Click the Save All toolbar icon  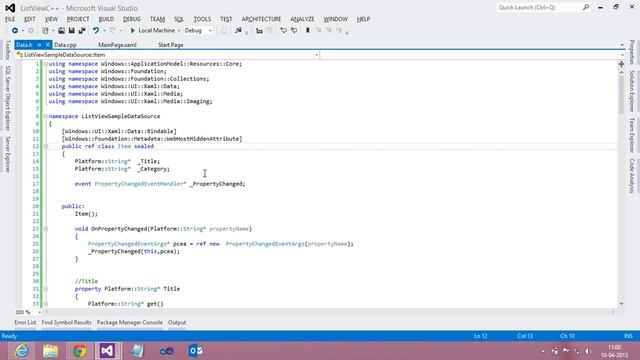click(82, 31)
